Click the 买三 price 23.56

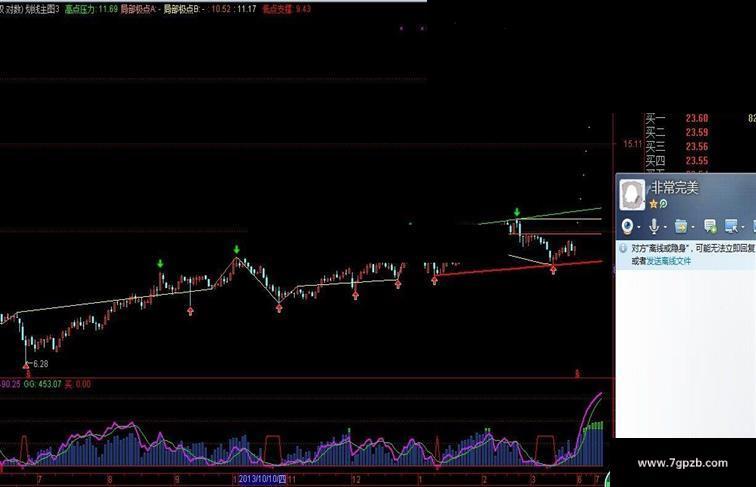[x=697, y=147]
